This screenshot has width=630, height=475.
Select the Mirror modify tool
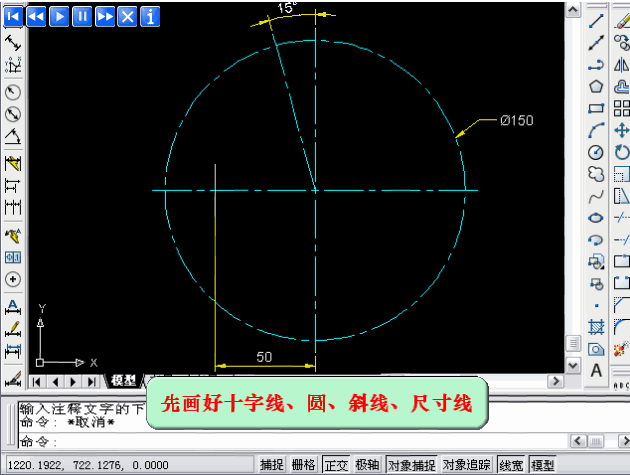point(621,65)
